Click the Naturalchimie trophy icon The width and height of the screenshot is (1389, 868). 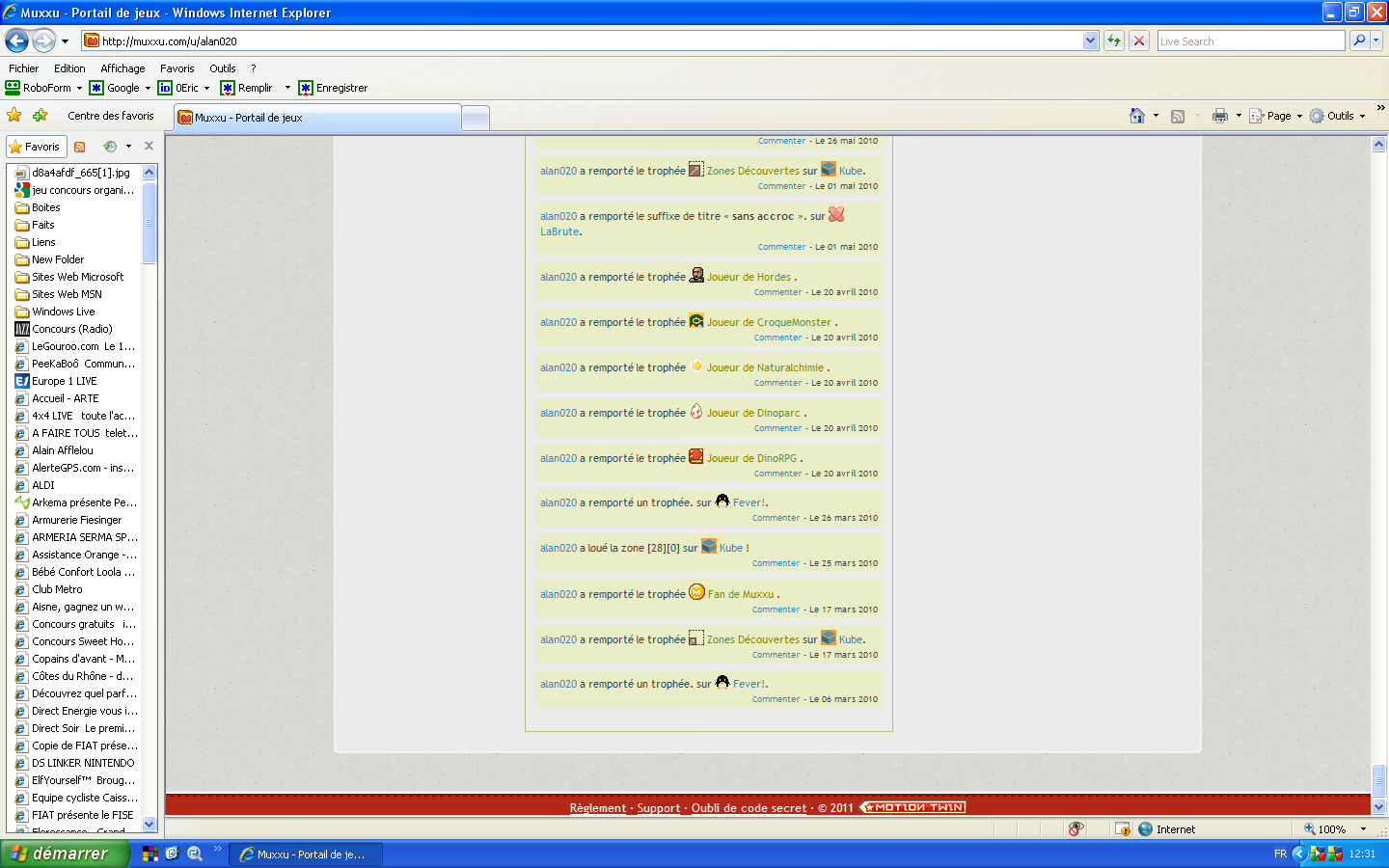tap(696, 366)
